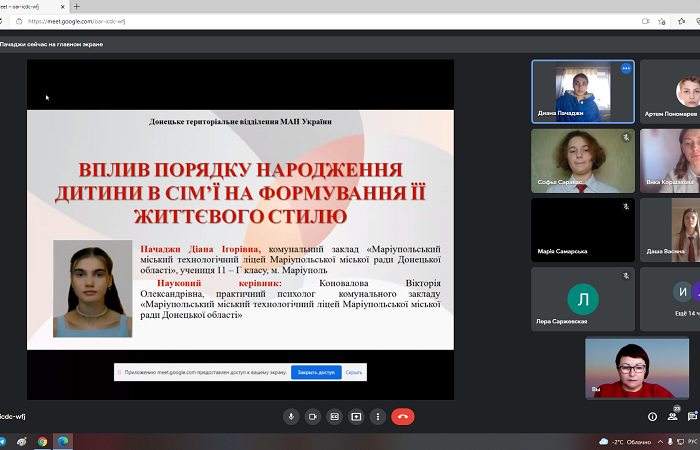This screenshot has width=700, height=450.
Task: Click "Скрыть" in the sharing notification bar
Action: pos(354,372)
